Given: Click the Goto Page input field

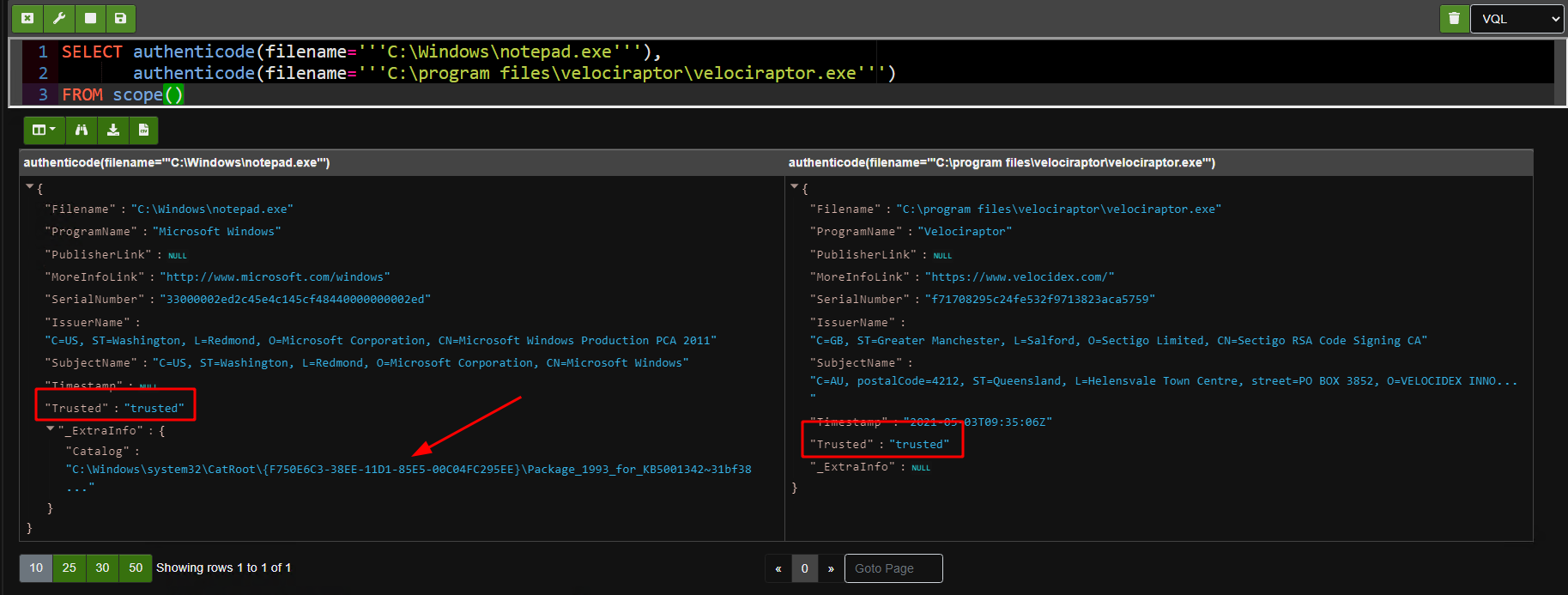Looking at the screenshot, I should point(893,568).
